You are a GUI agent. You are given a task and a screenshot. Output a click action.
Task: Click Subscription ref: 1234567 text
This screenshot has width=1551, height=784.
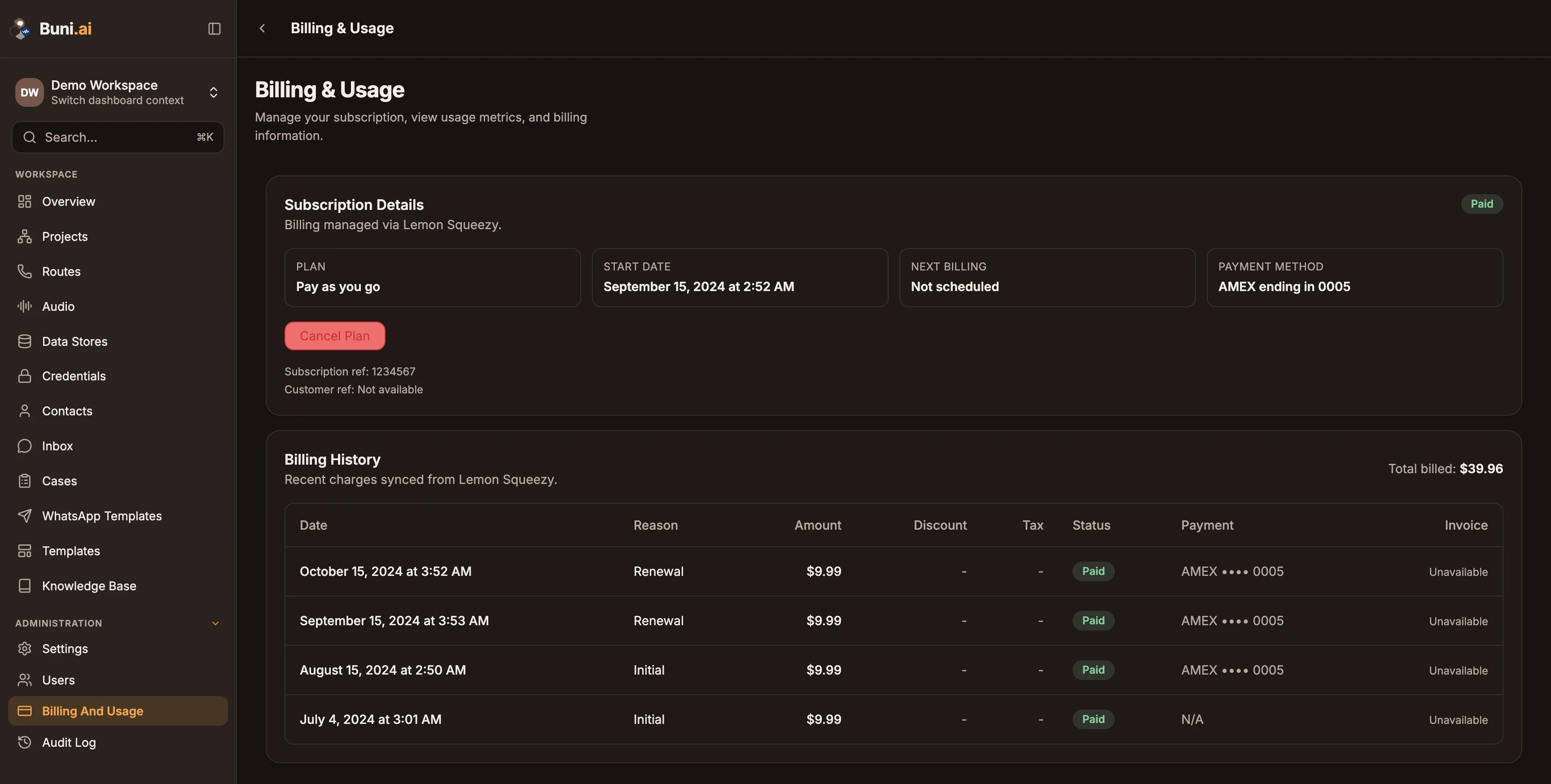(x=350, y=371)
